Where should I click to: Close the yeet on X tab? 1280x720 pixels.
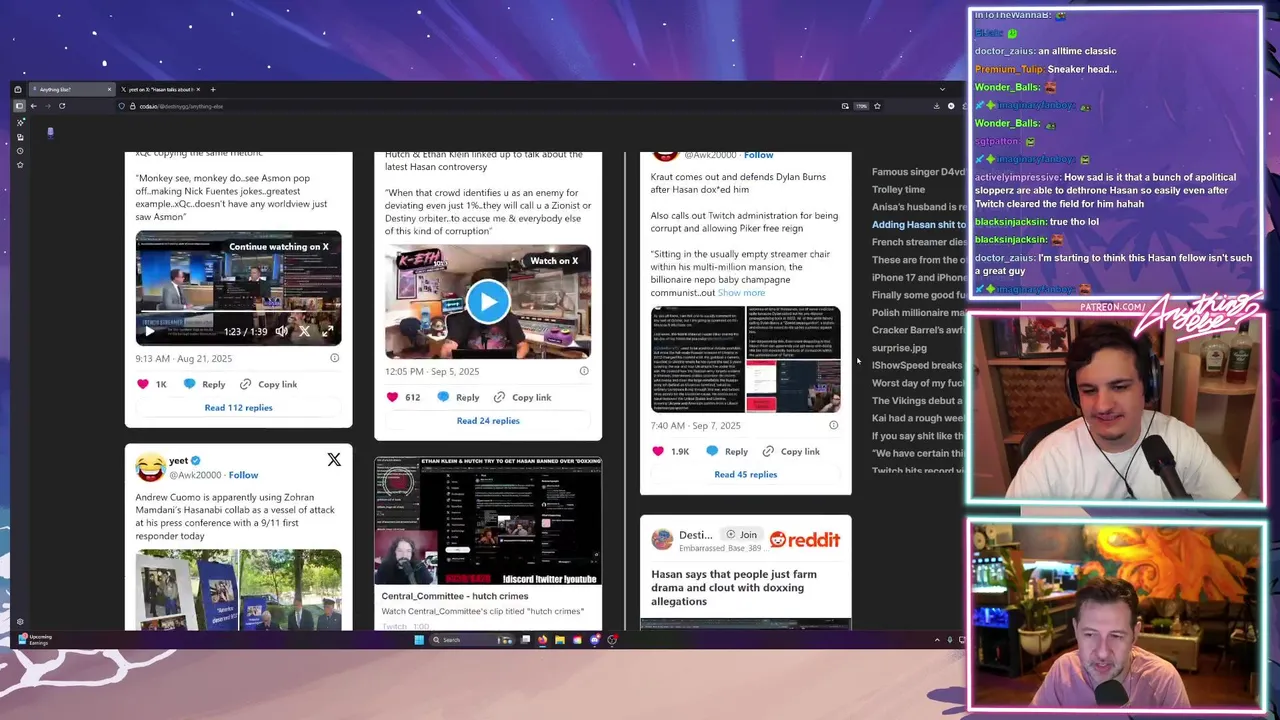(199, 89)
